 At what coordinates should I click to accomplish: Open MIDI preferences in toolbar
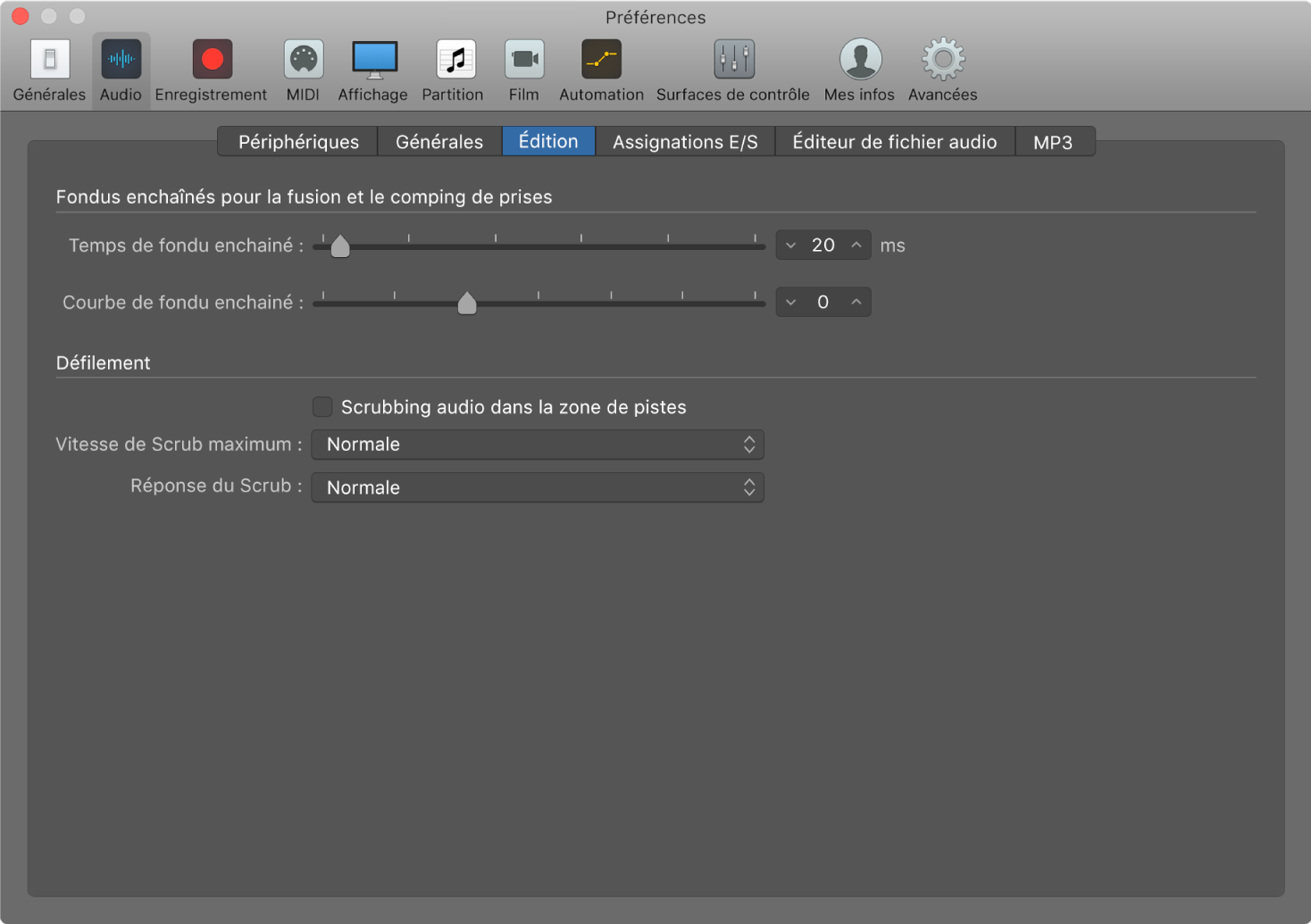[x=303, y=61]
